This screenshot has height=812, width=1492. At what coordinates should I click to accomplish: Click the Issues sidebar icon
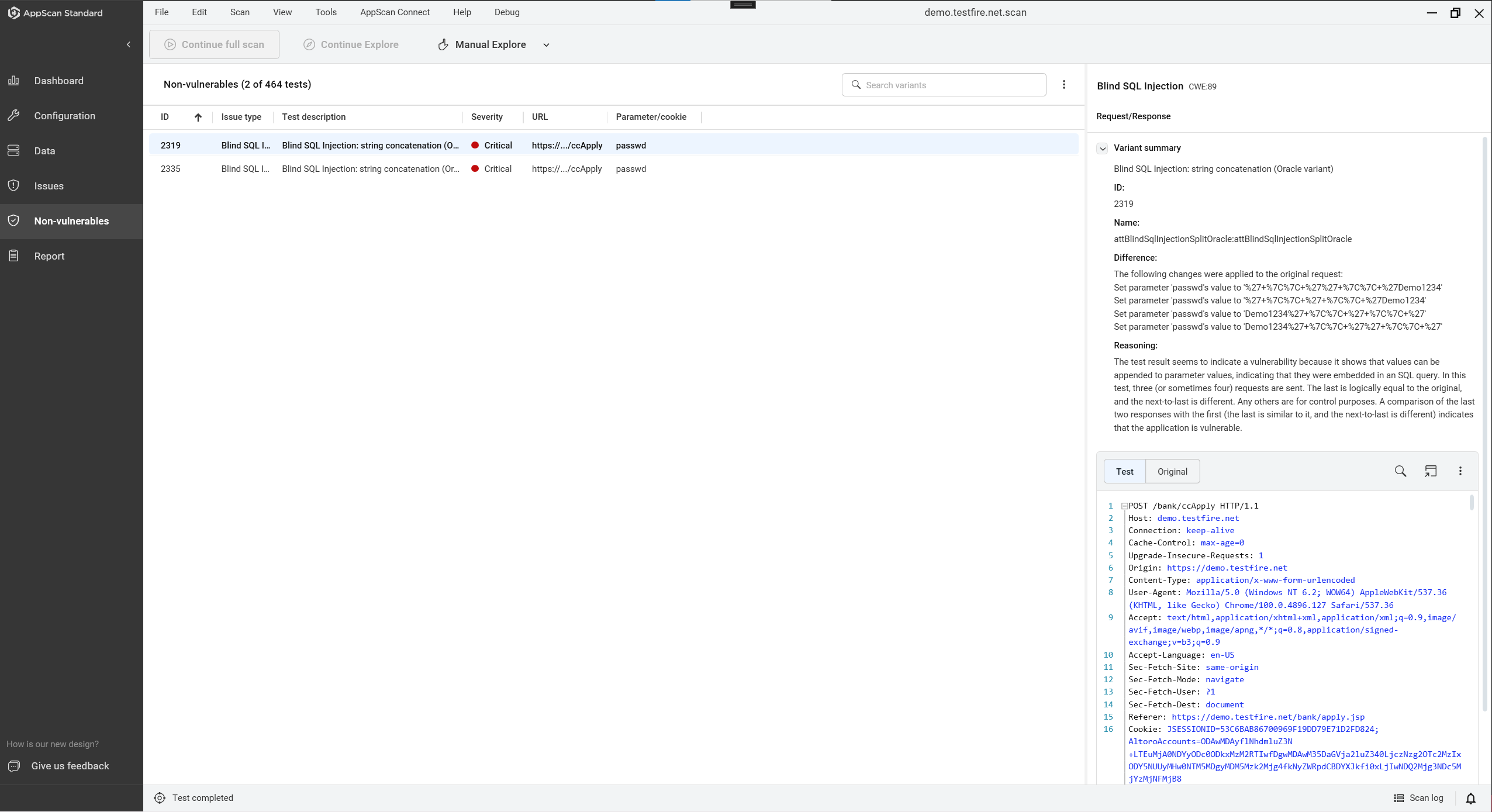click(13, 185)
